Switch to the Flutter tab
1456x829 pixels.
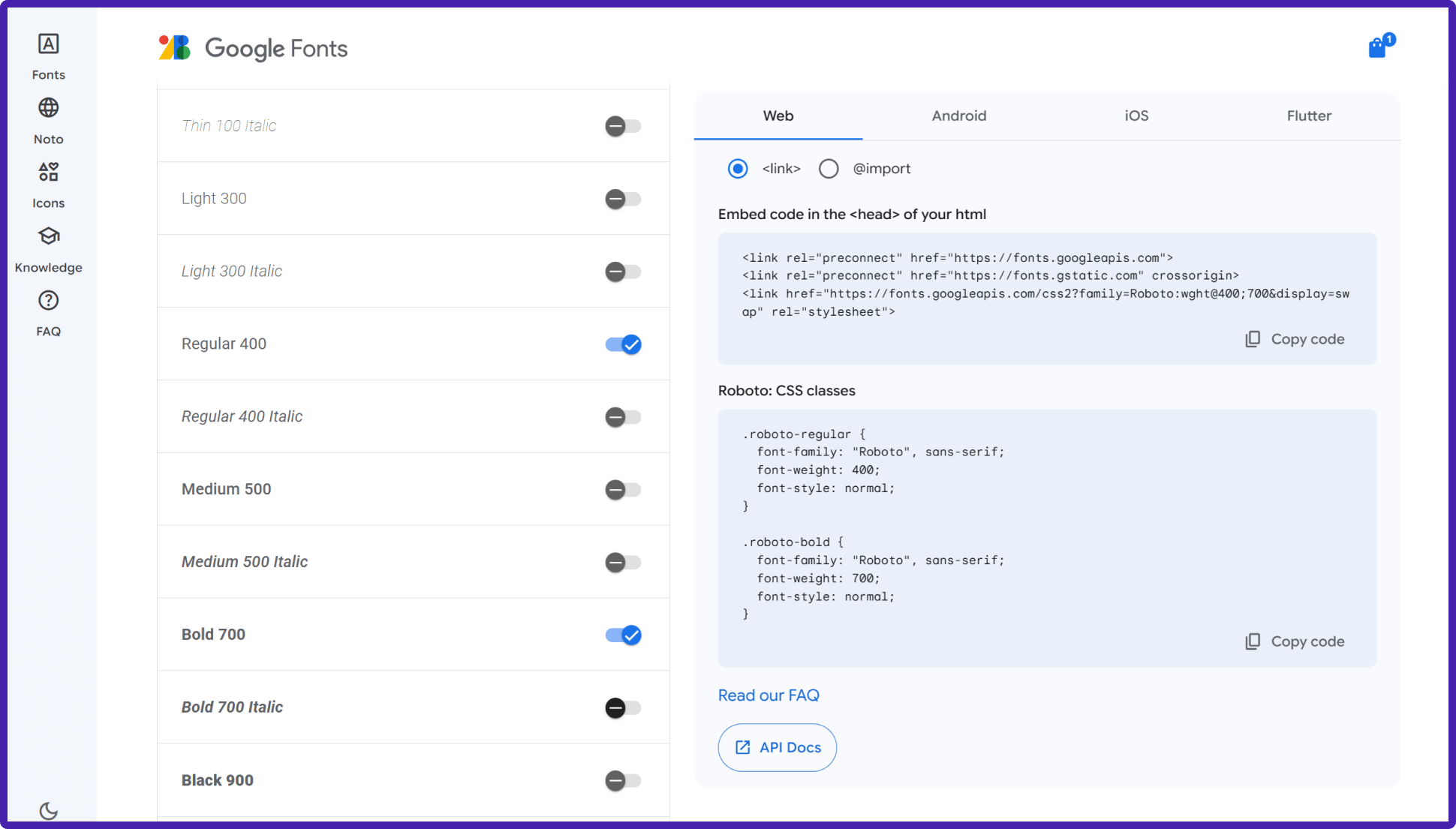[1309, 116]
